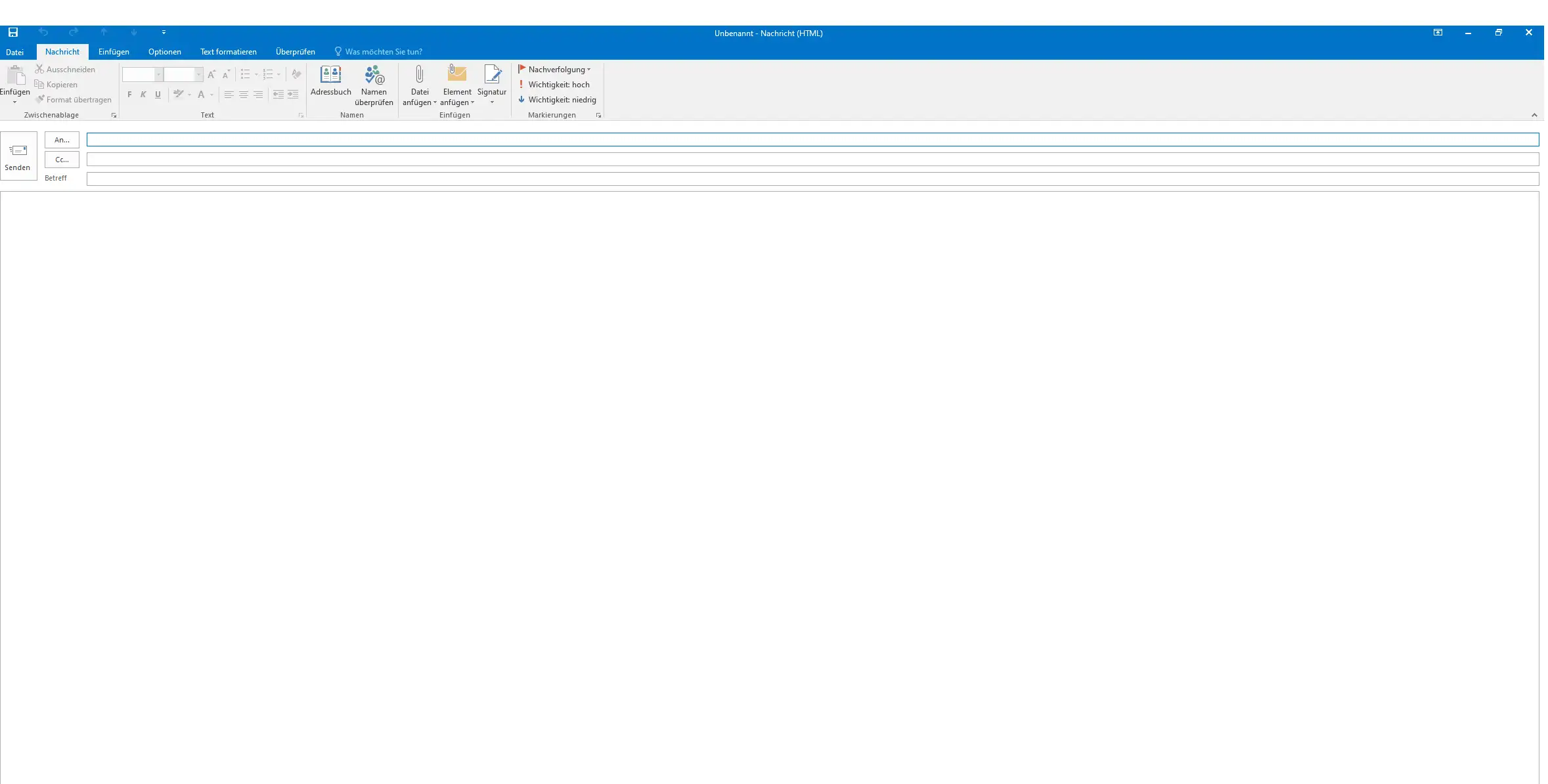The image size is (1548, 784).
Task: Click the Kopieren icon
Action: click(x=39, y=85)
